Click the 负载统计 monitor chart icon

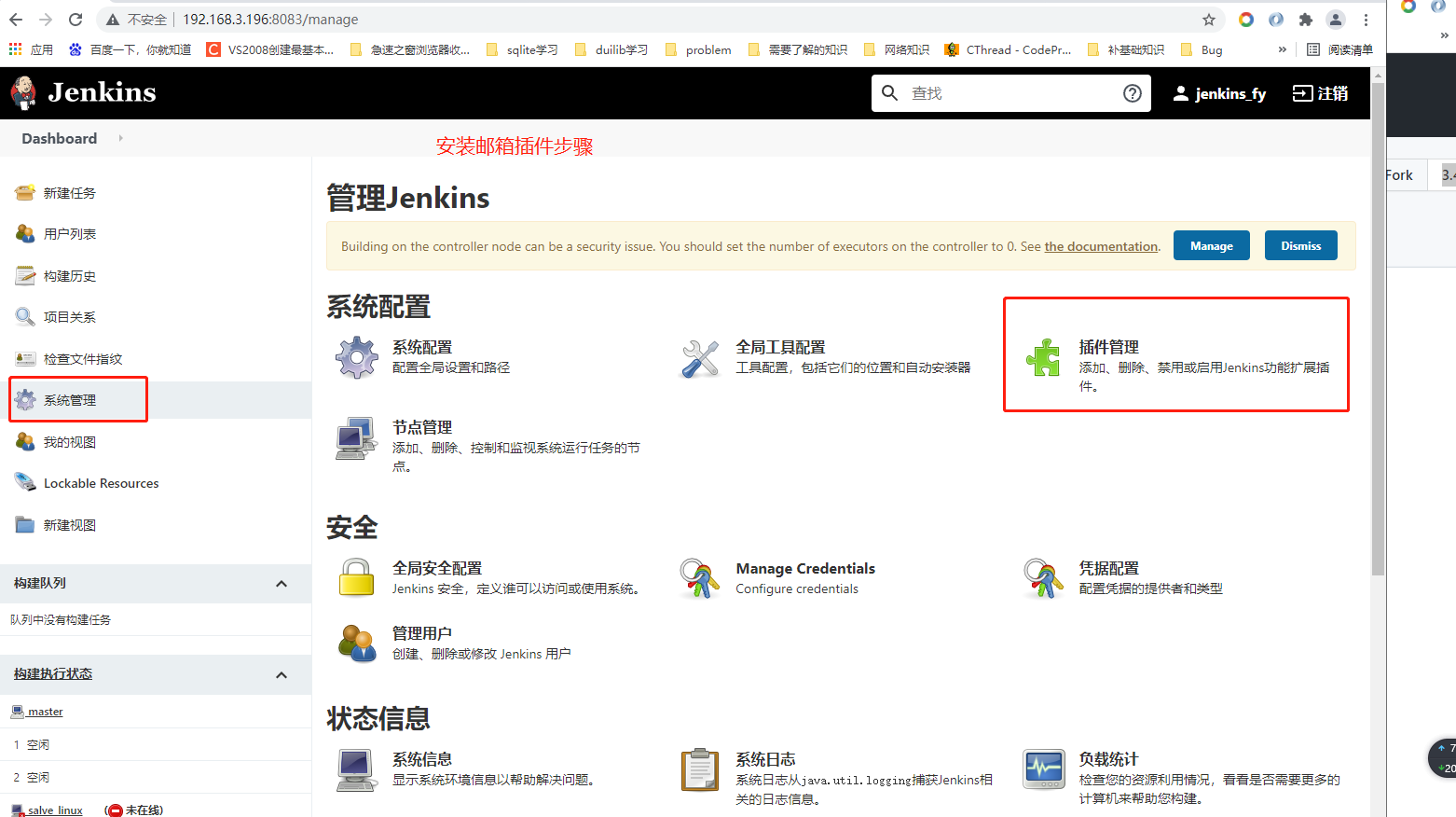coord(1044,770)
